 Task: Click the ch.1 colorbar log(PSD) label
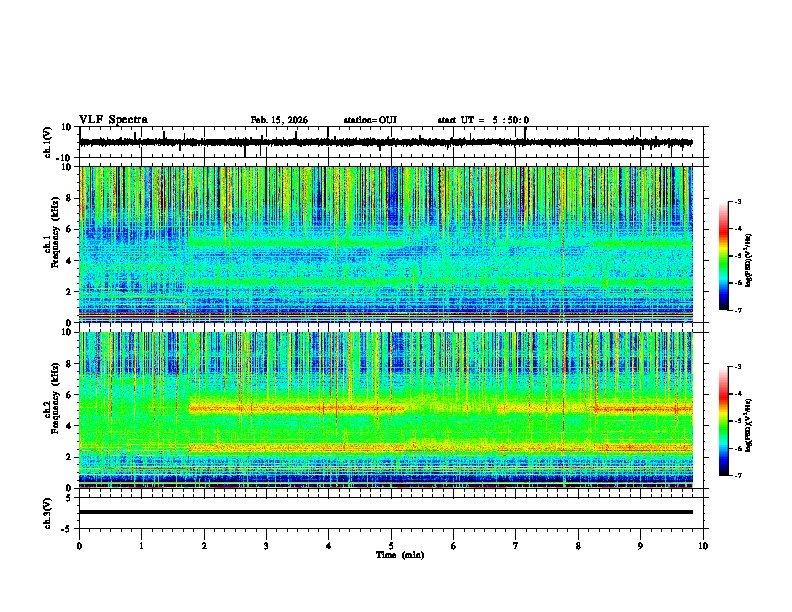748,260
